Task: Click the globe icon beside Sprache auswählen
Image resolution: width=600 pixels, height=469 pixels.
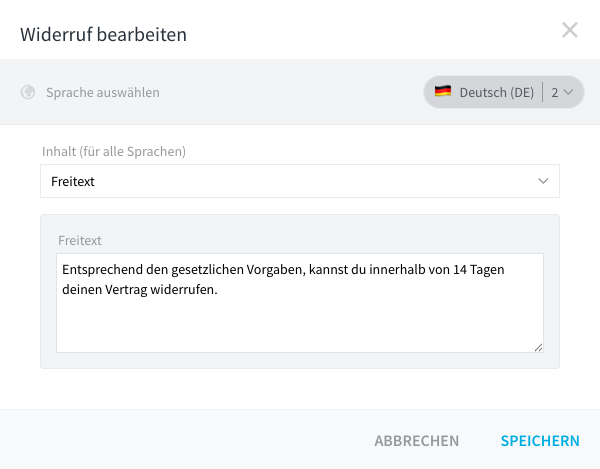Action: pos(28,92)
